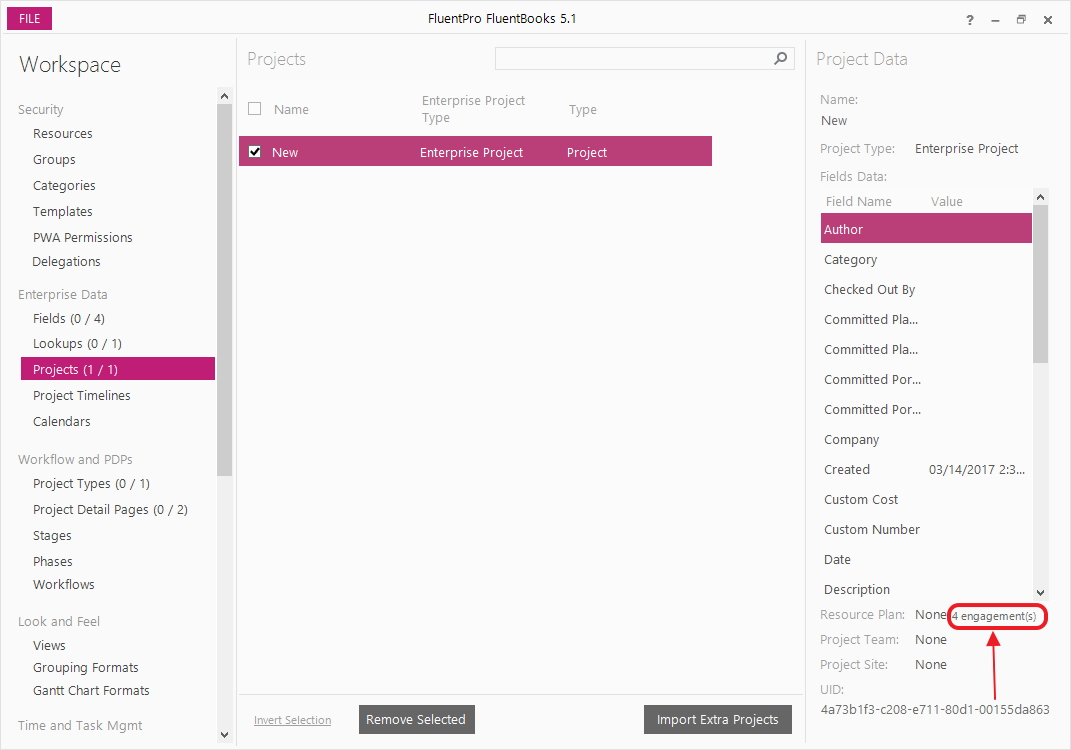1071x750 pixels.
Task: Open the 4 engagement(s) link
Action: tap(994, 616)
